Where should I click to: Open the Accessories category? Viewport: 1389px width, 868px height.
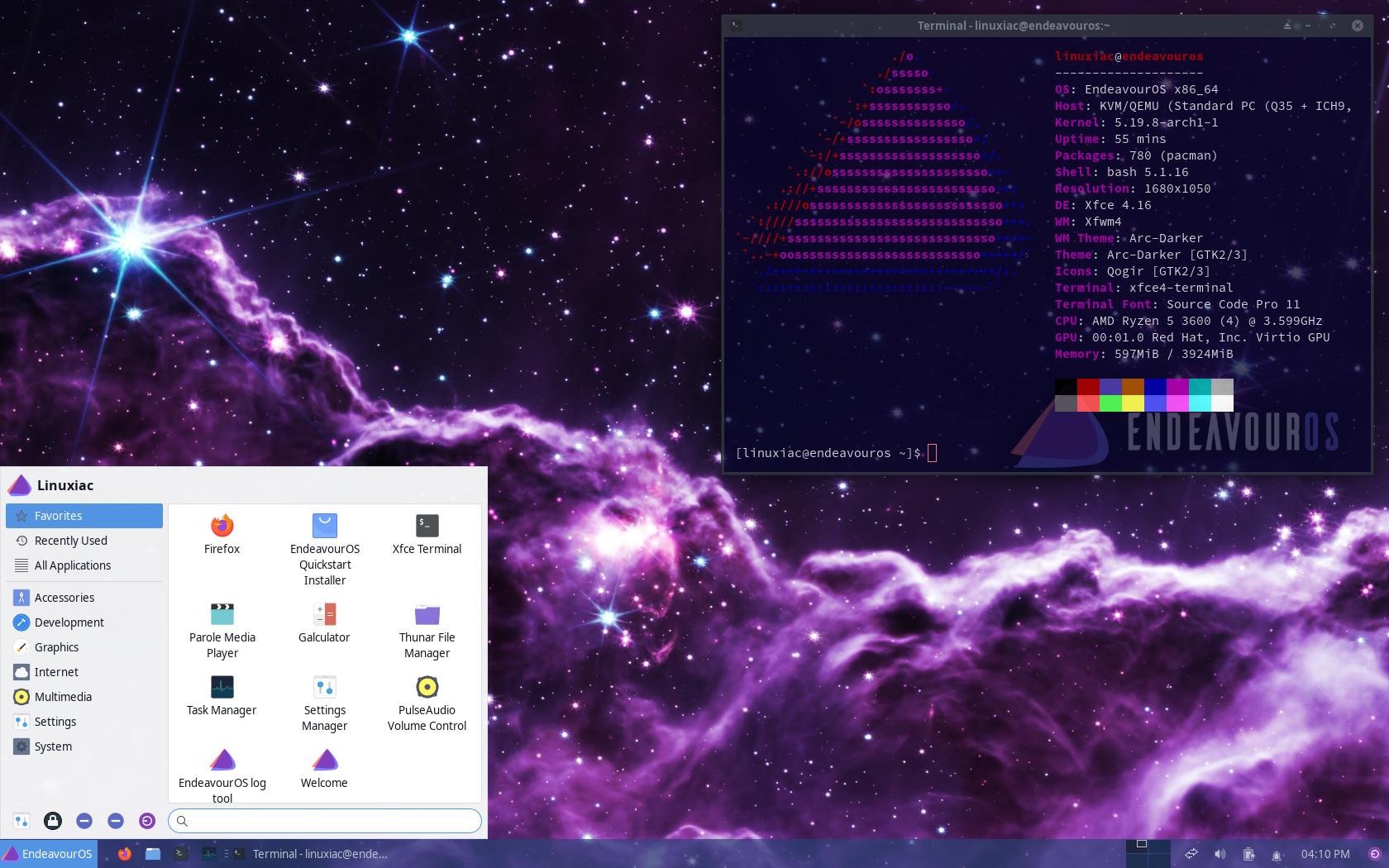pyautogui.click(x=84, y=598)
